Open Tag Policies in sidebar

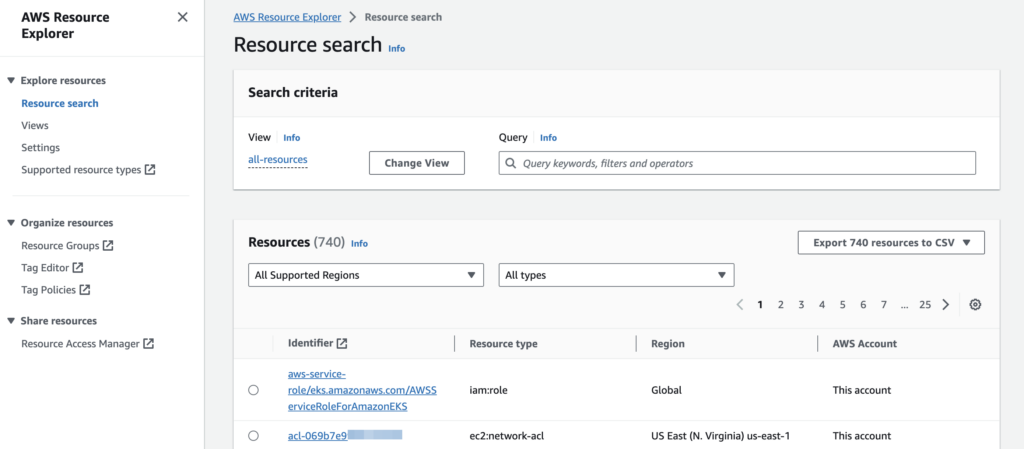(x=48, y=290)
